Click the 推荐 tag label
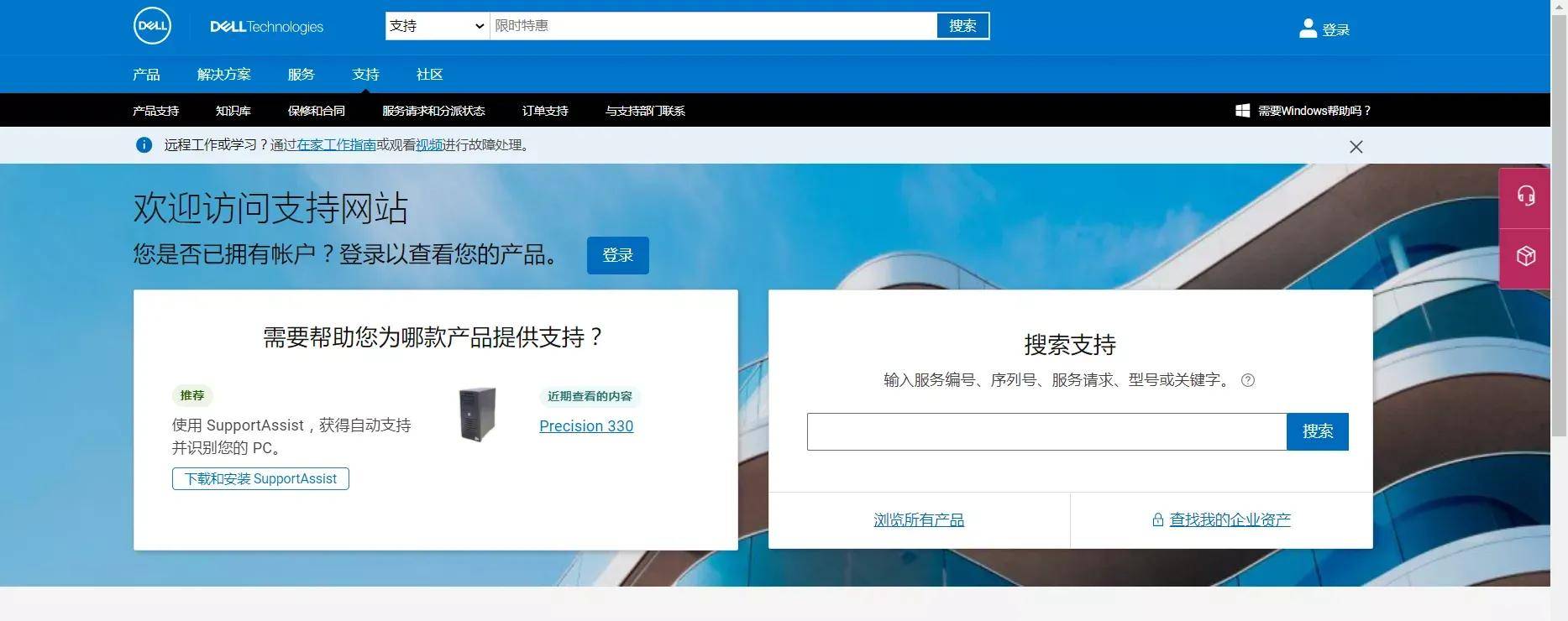 [192, 395]
